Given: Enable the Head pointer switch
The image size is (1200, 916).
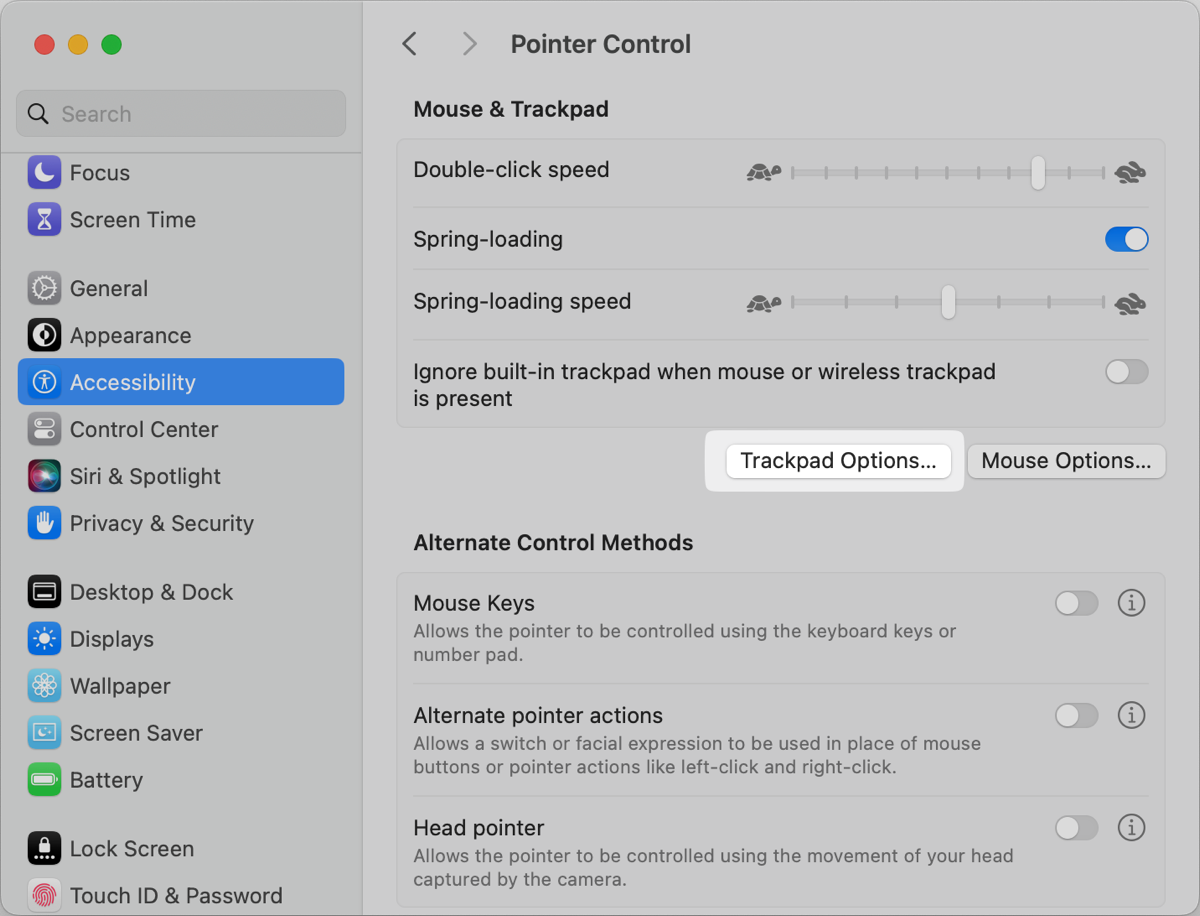Looking at the screenshot, I should point(1076,828).
